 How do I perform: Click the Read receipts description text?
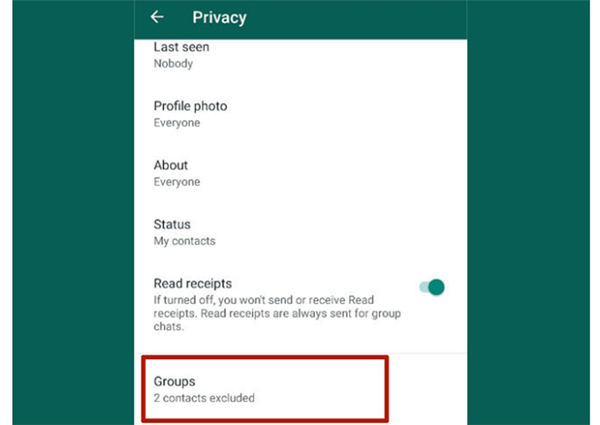277,313
